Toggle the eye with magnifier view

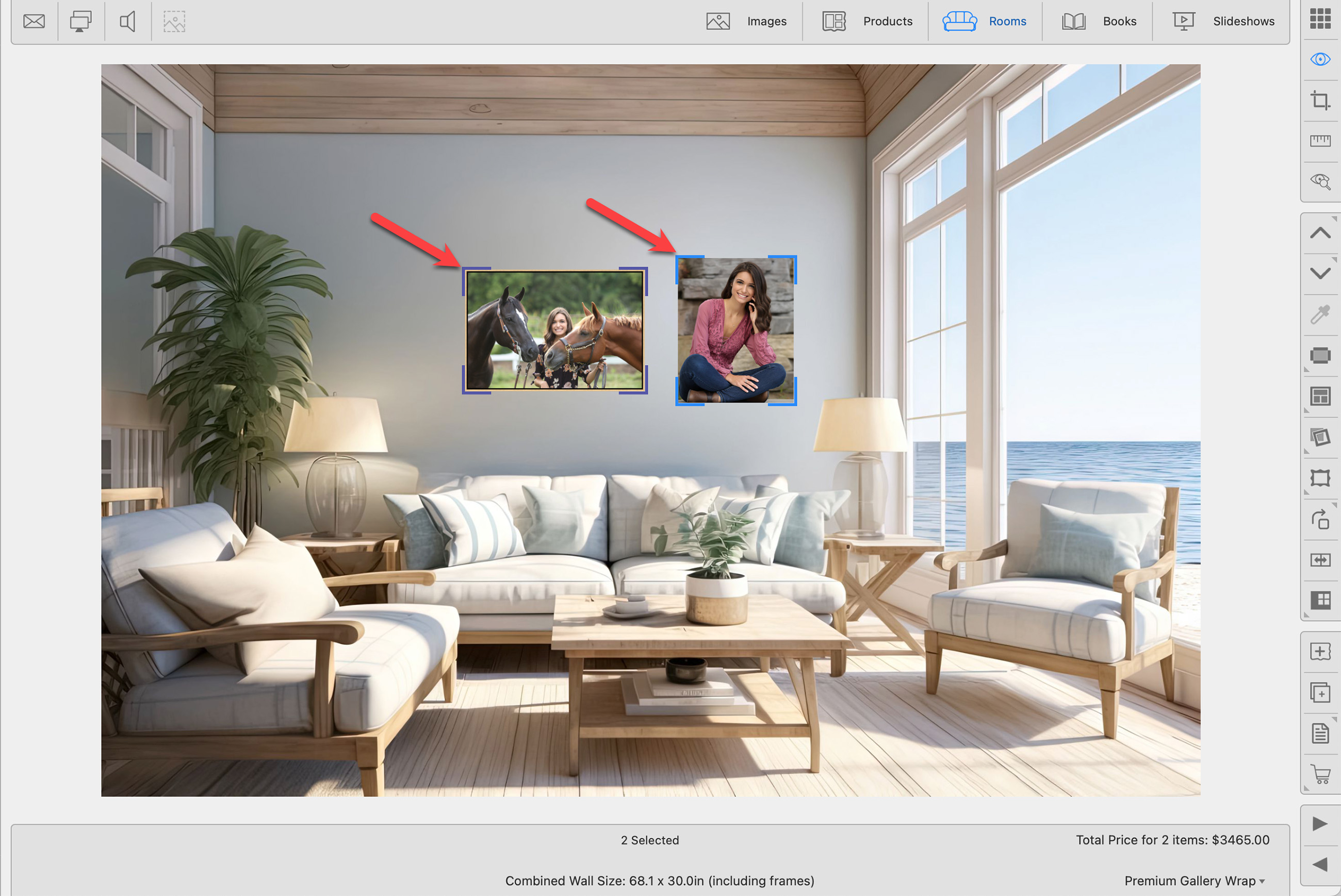point(1320,181)
